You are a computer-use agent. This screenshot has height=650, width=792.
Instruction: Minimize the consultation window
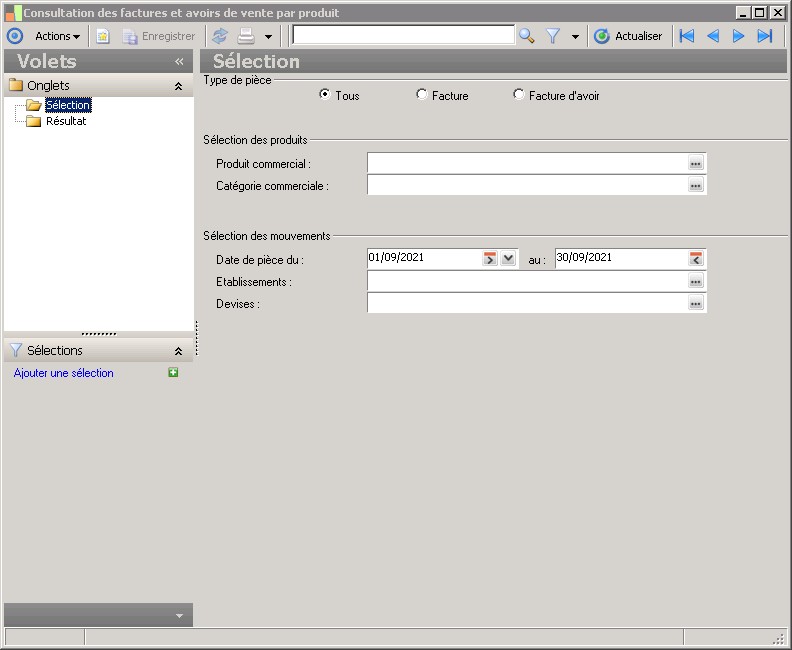click(x=742, y=13)
